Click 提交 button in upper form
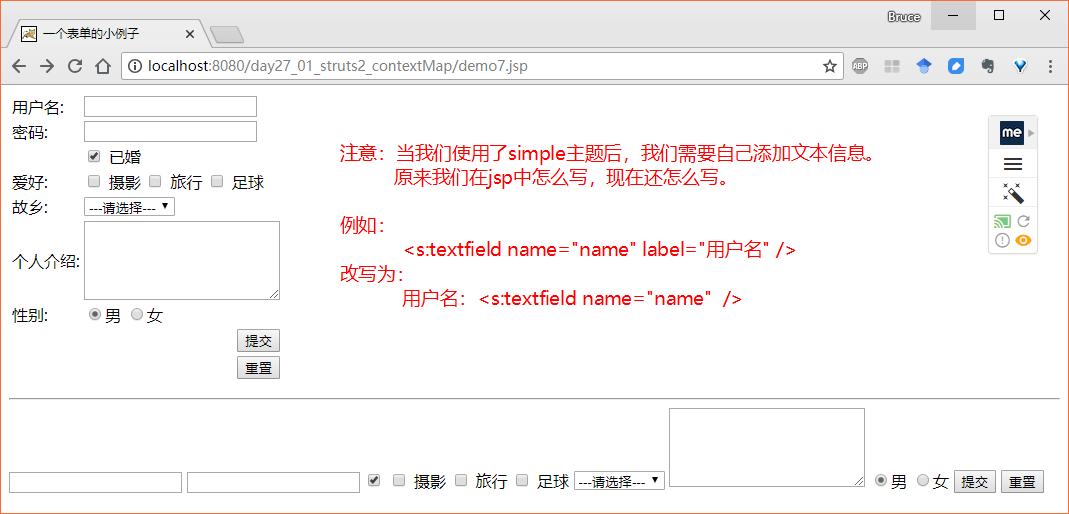Viewport: 1069px width, 514px height. click(x=258, y=341)
